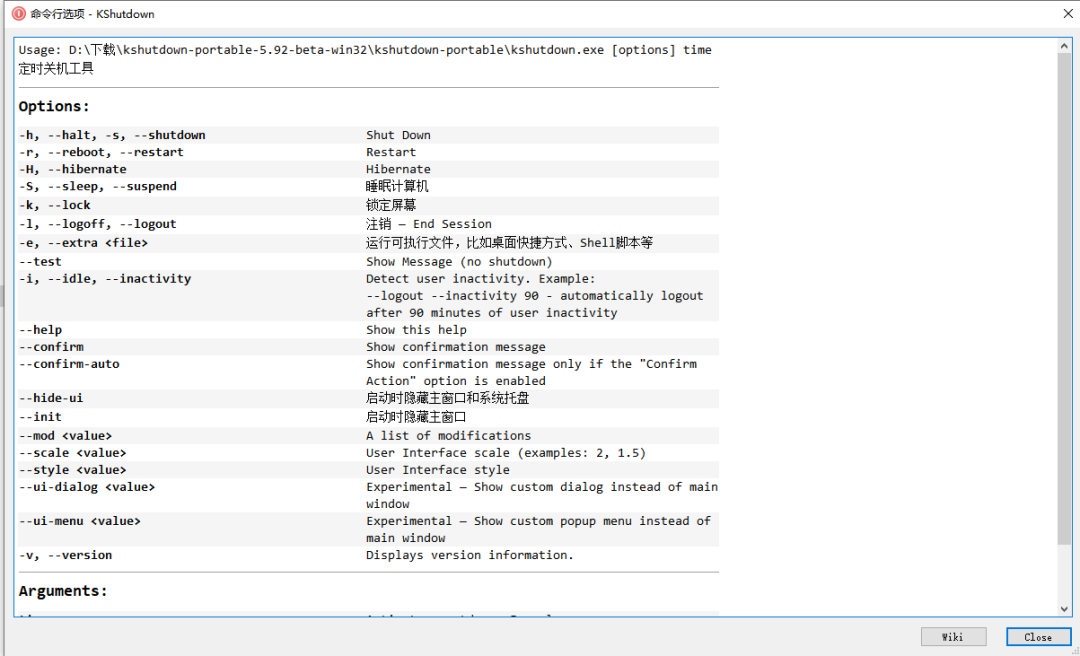Click the "--confirm" option text

click(51, 347)
